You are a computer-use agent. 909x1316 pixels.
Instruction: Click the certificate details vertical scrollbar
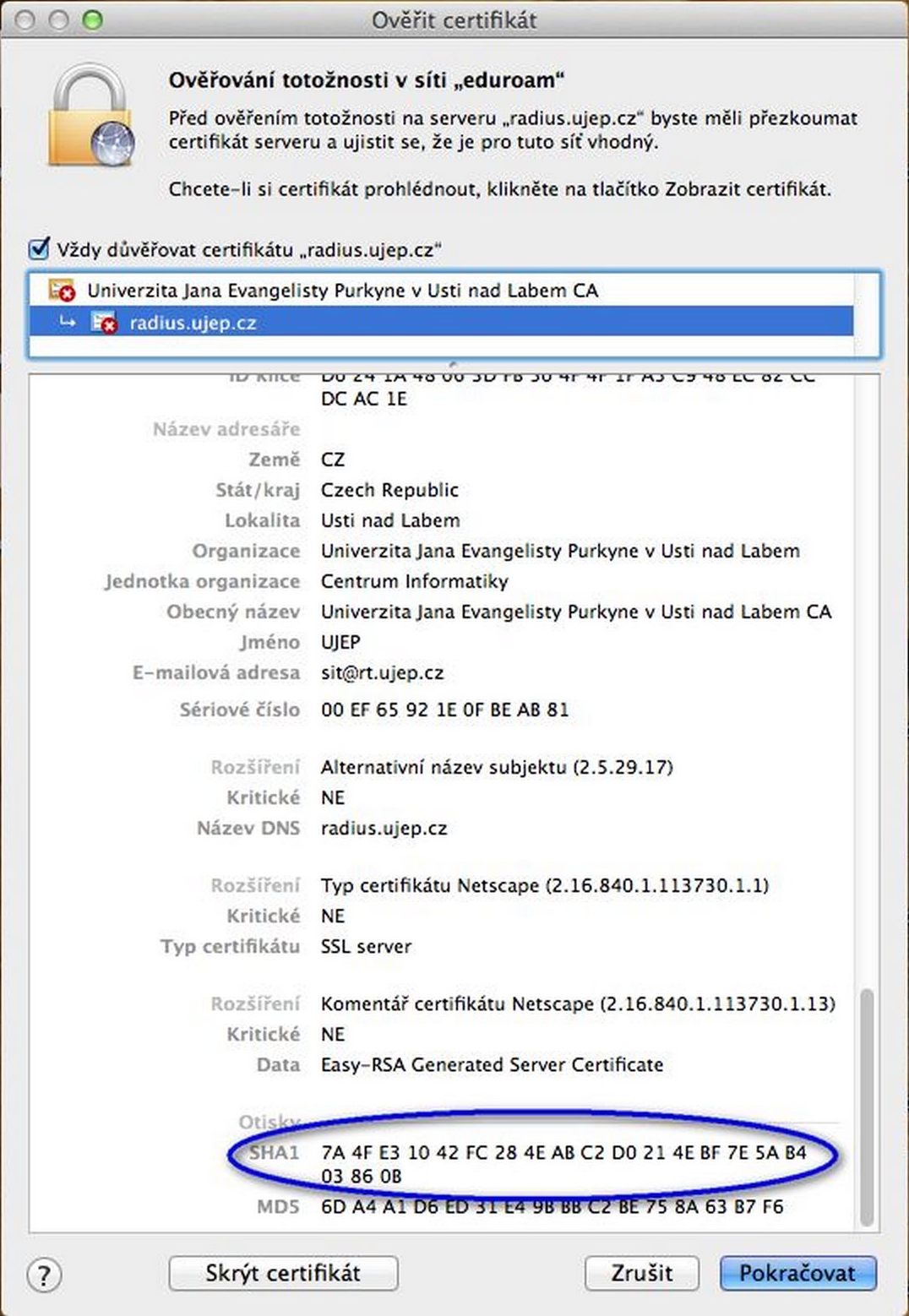click(x=866, y=1107)
